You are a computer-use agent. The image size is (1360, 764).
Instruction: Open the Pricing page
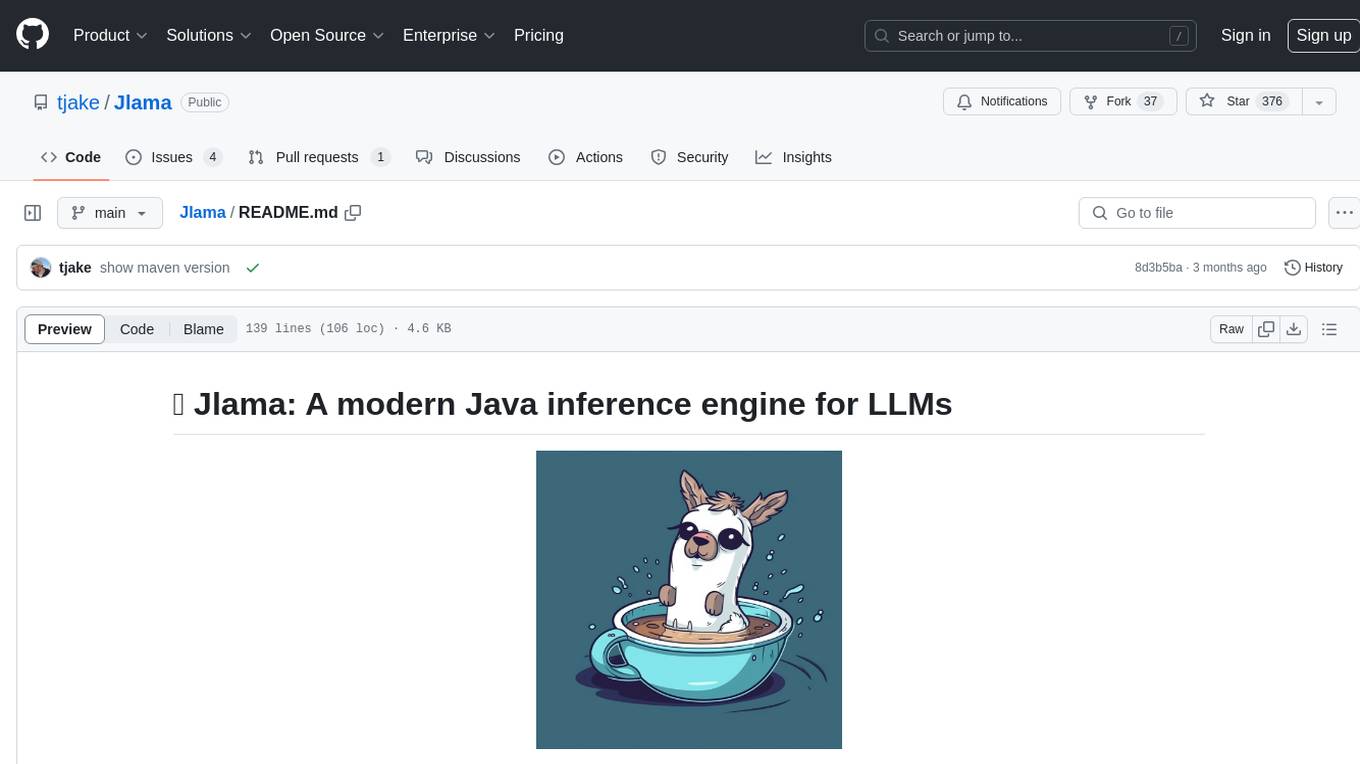(x=539, y=35)
